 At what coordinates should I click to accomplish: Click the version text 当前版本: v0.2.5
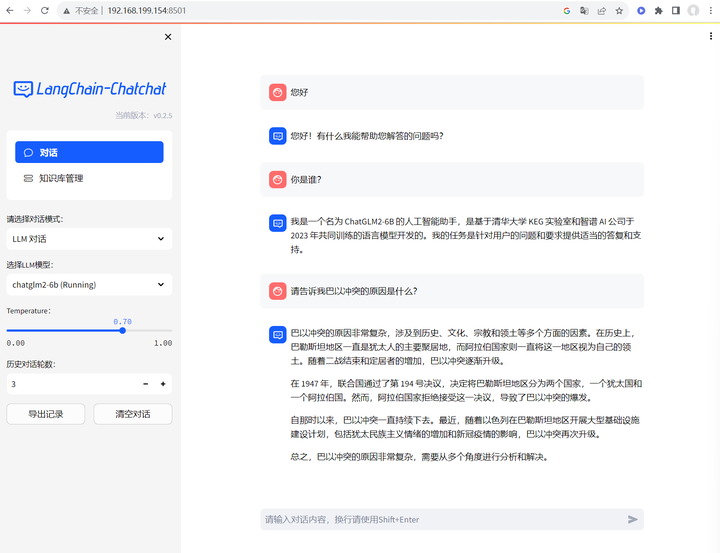pos(144,115)
